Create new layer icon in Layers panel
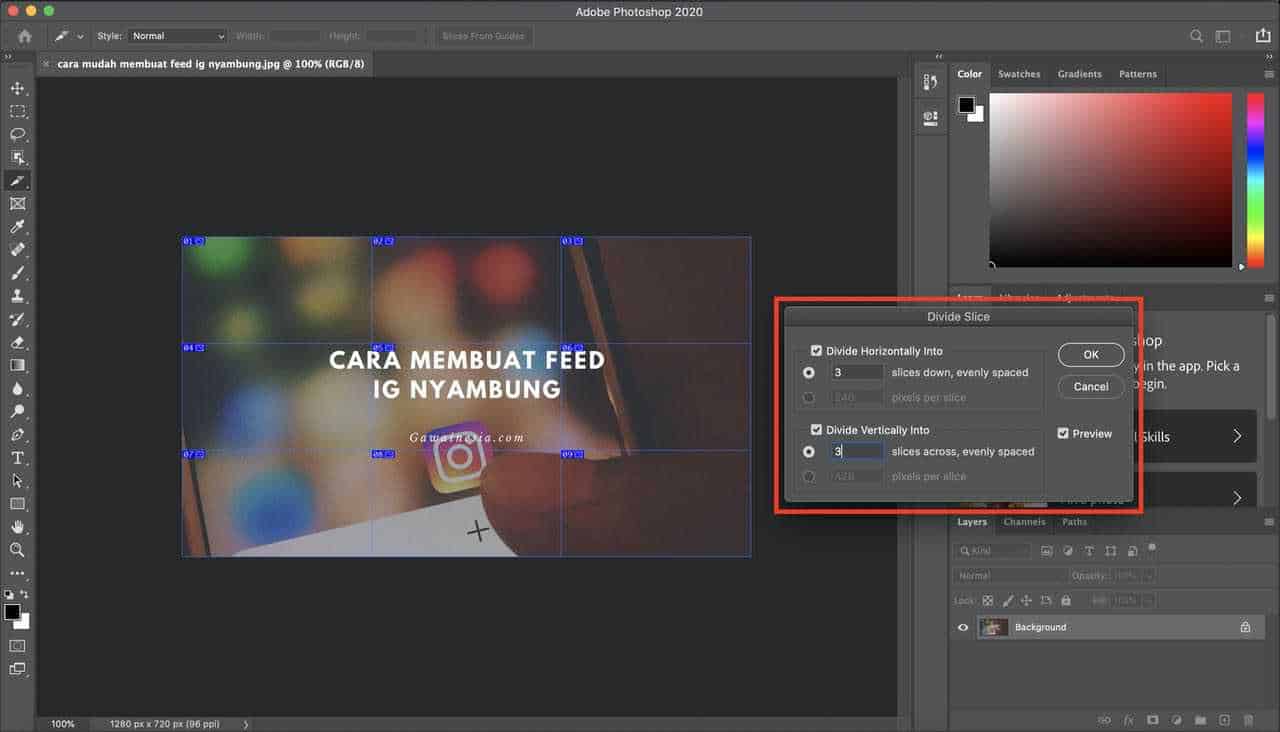The height and width of the screenshot is (732, 1280). pos(1224,719)
